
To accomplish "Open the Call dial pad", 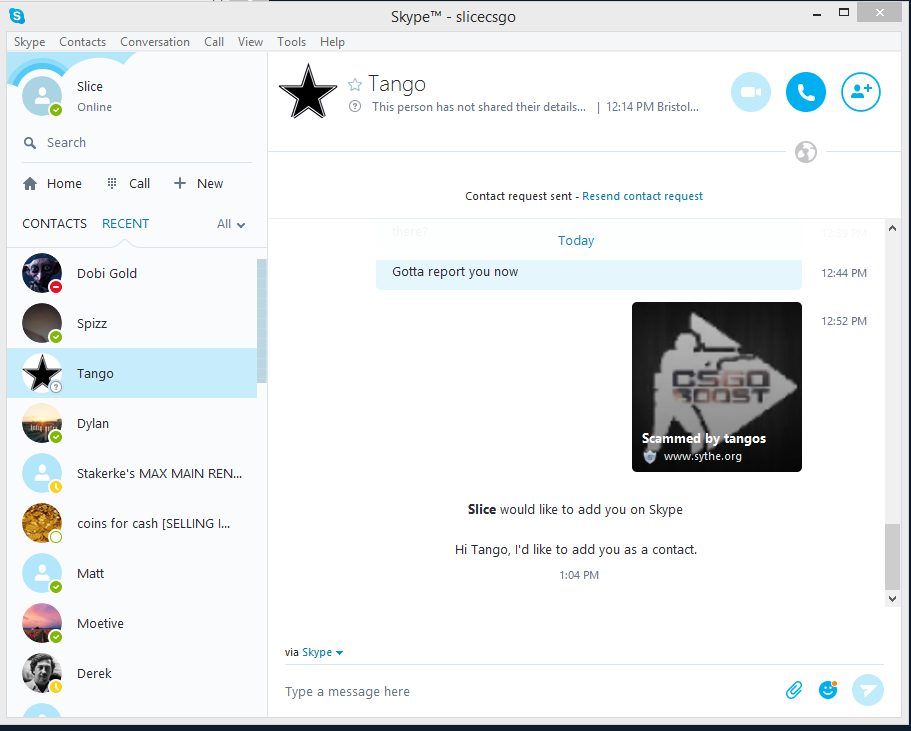I will click(128, 184).
